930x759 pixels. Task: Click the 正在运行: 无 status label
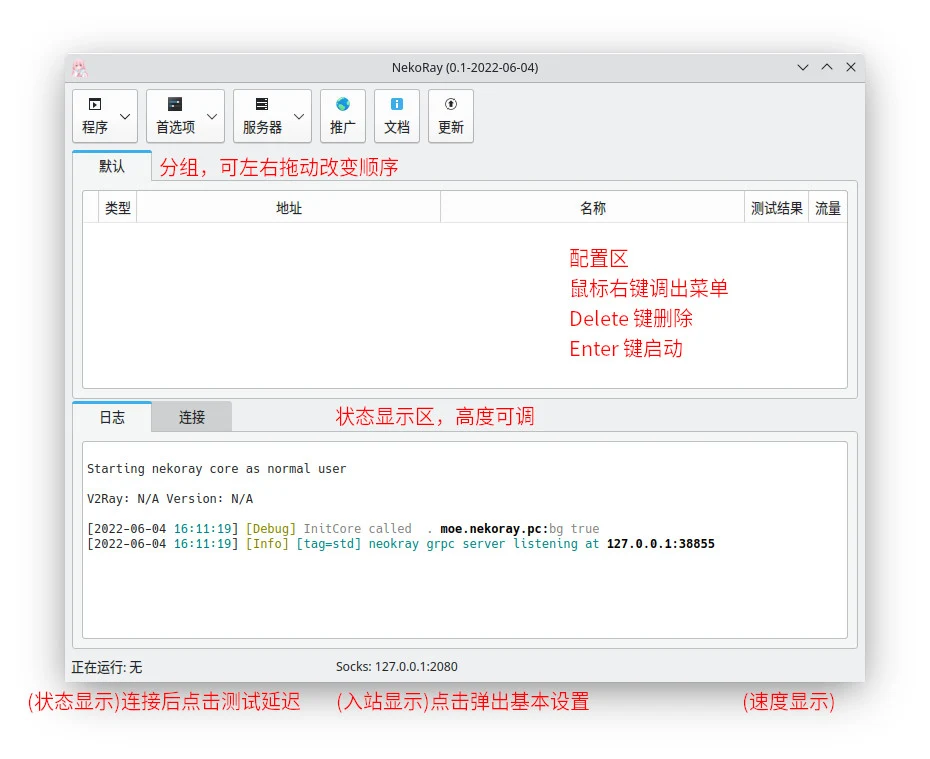point(107,668)
